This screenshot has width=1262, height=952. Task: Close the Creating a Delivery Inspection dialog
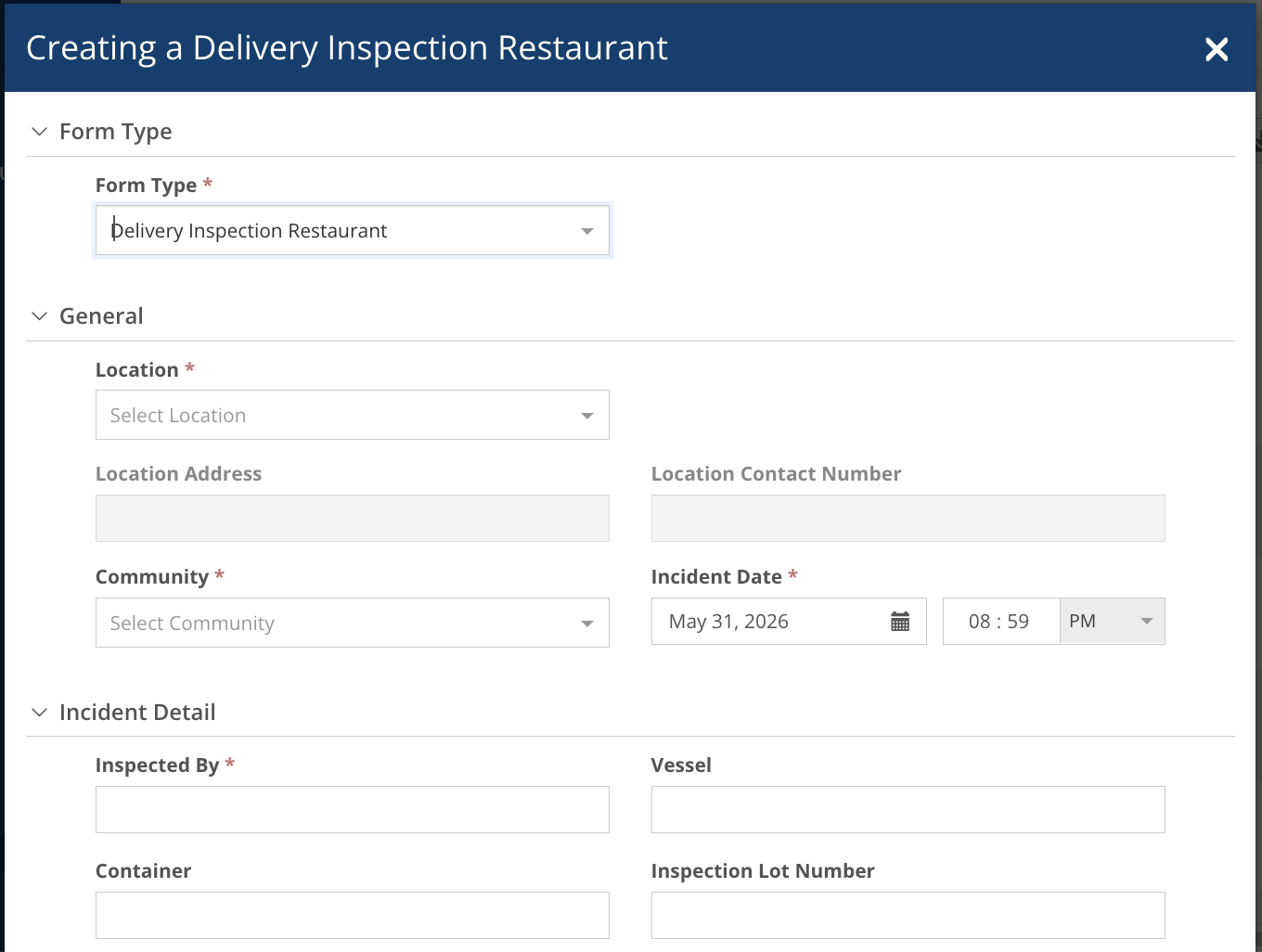click(1217, 49)
